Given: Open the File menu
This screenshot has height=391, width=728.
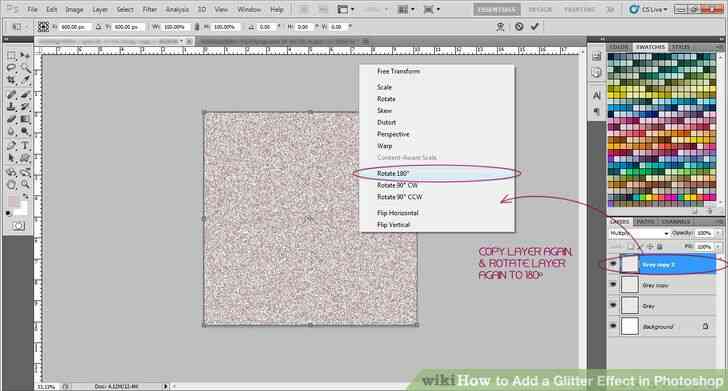Looking at the screenshot, I should pyautogui.click(x=32, y=9).
